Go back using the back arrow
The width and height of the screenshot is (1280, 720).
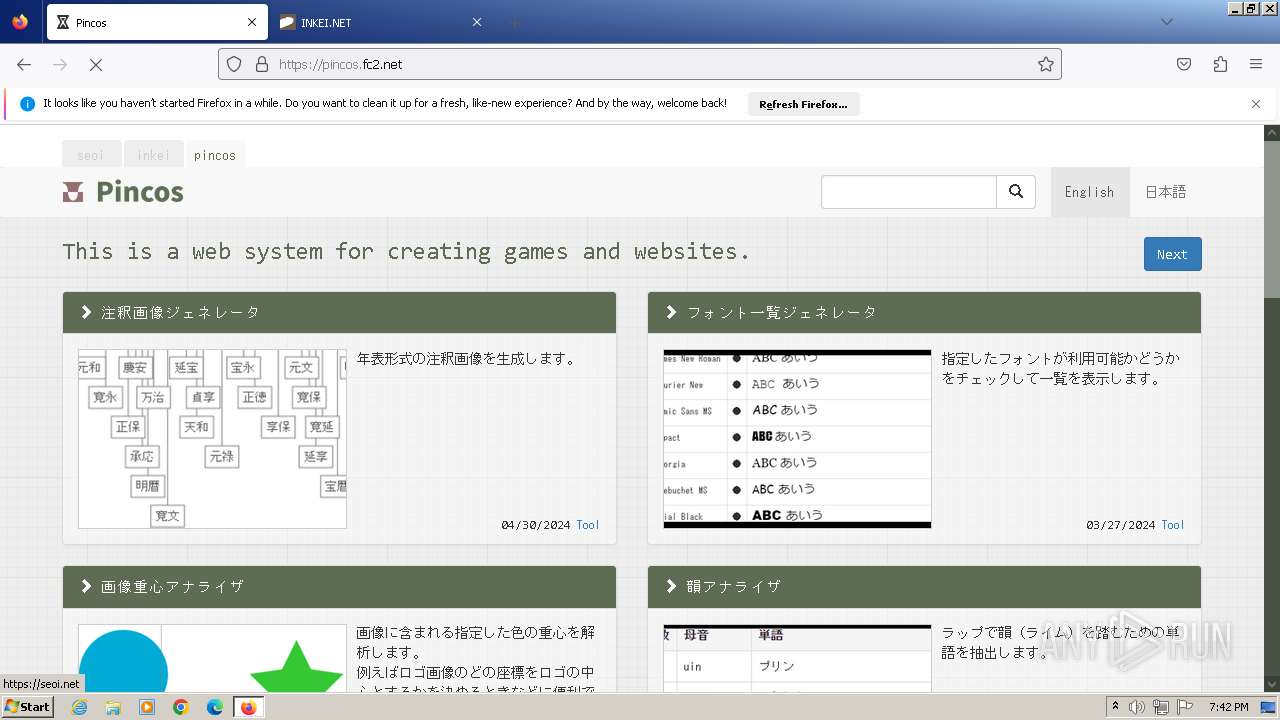[x=24, y=64]
